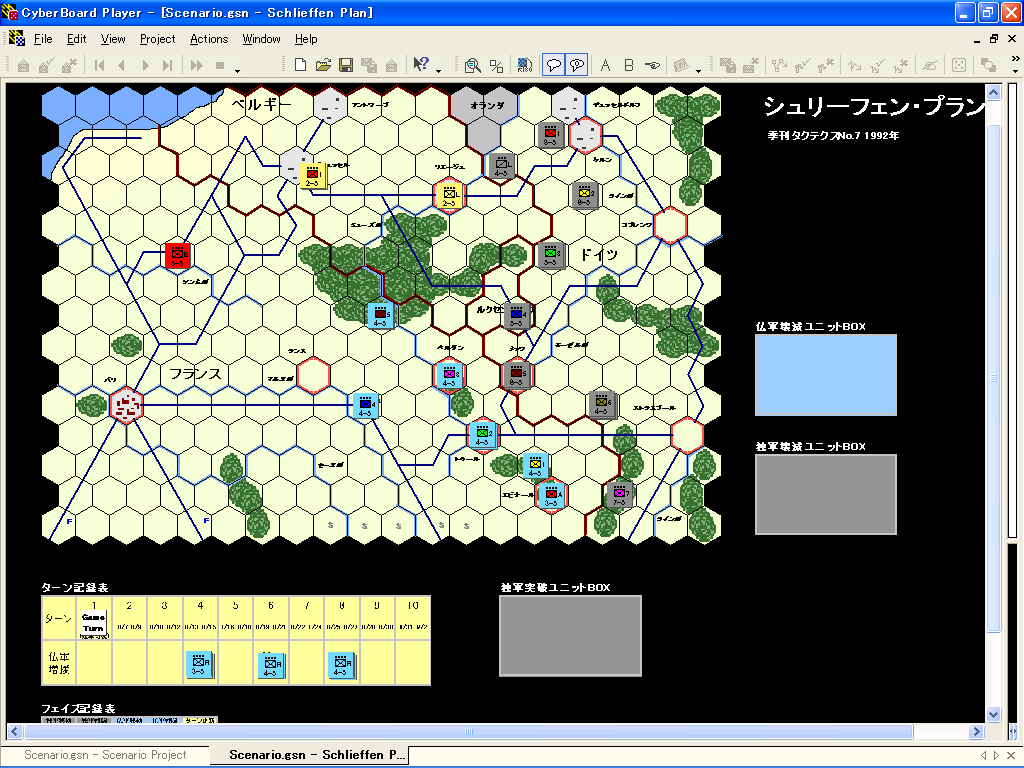Click the CyberBoard app icon in menu bar
The width and height of the screenshot is (1024, 768).
click(16, 39)
